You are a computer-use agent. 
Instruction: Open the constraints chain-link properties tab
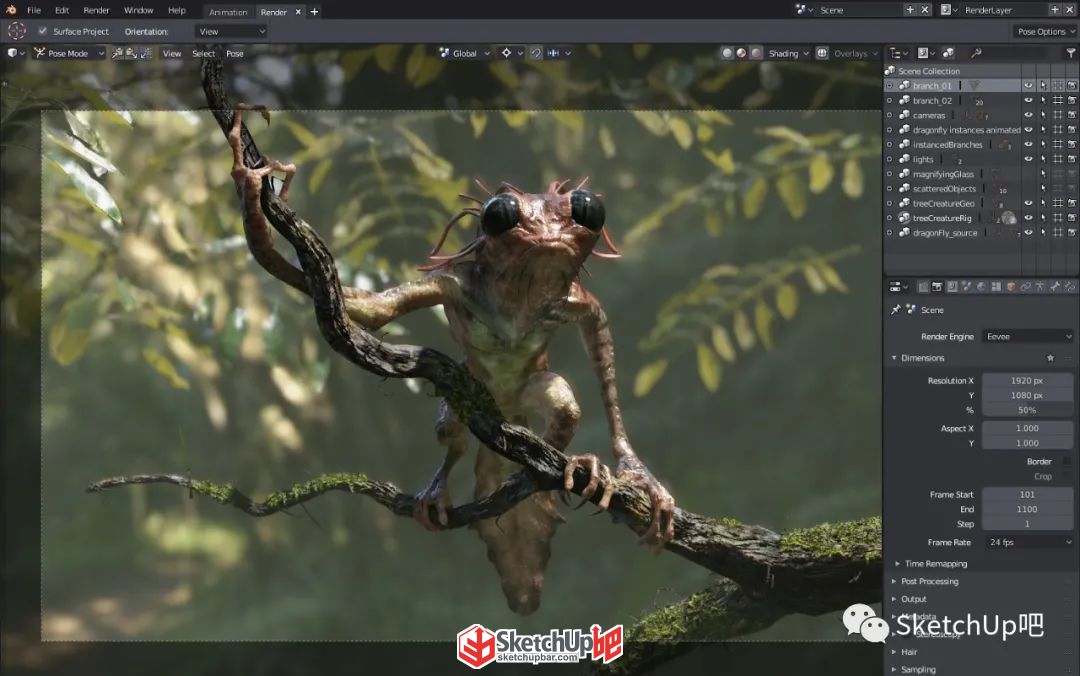(1026, 287)
